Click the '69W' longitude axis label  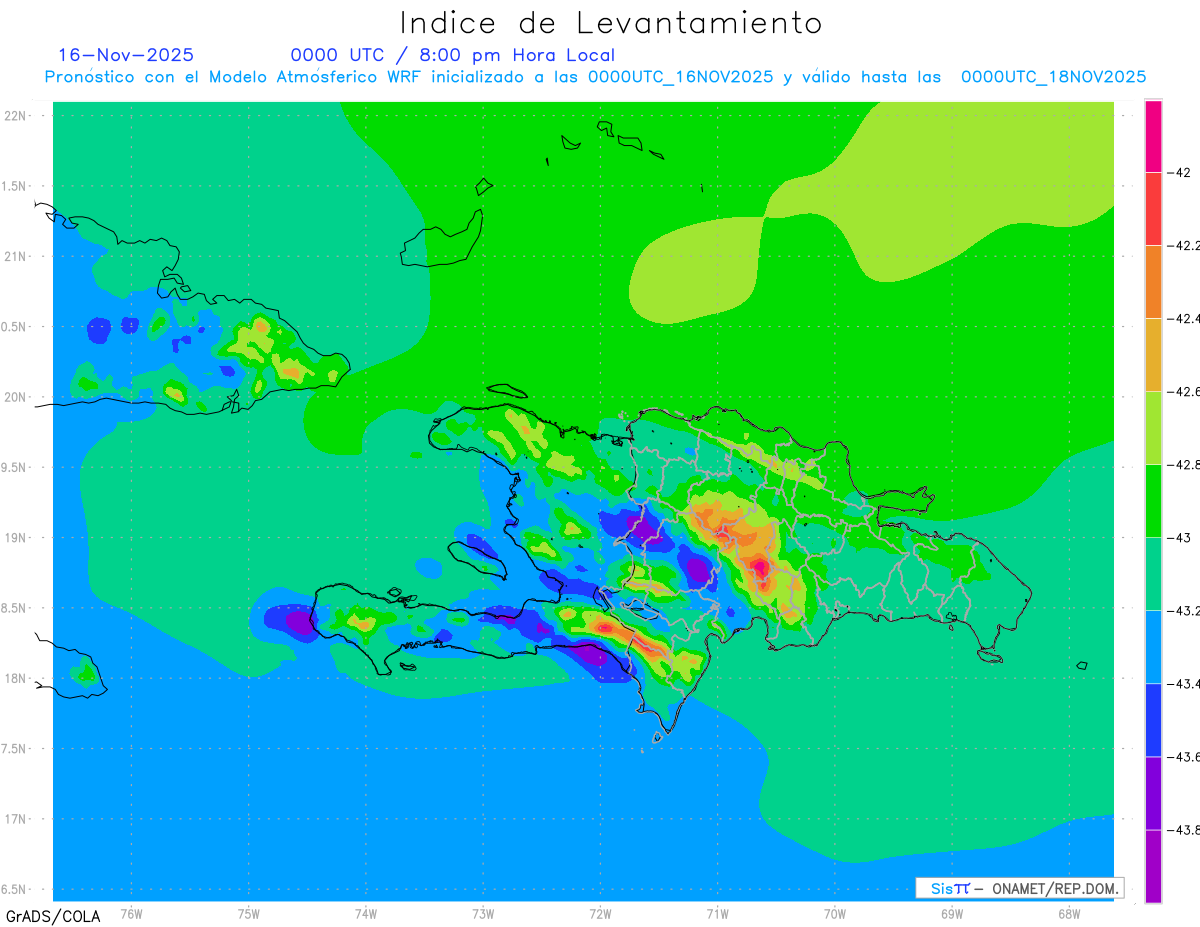tap(952, 913)
